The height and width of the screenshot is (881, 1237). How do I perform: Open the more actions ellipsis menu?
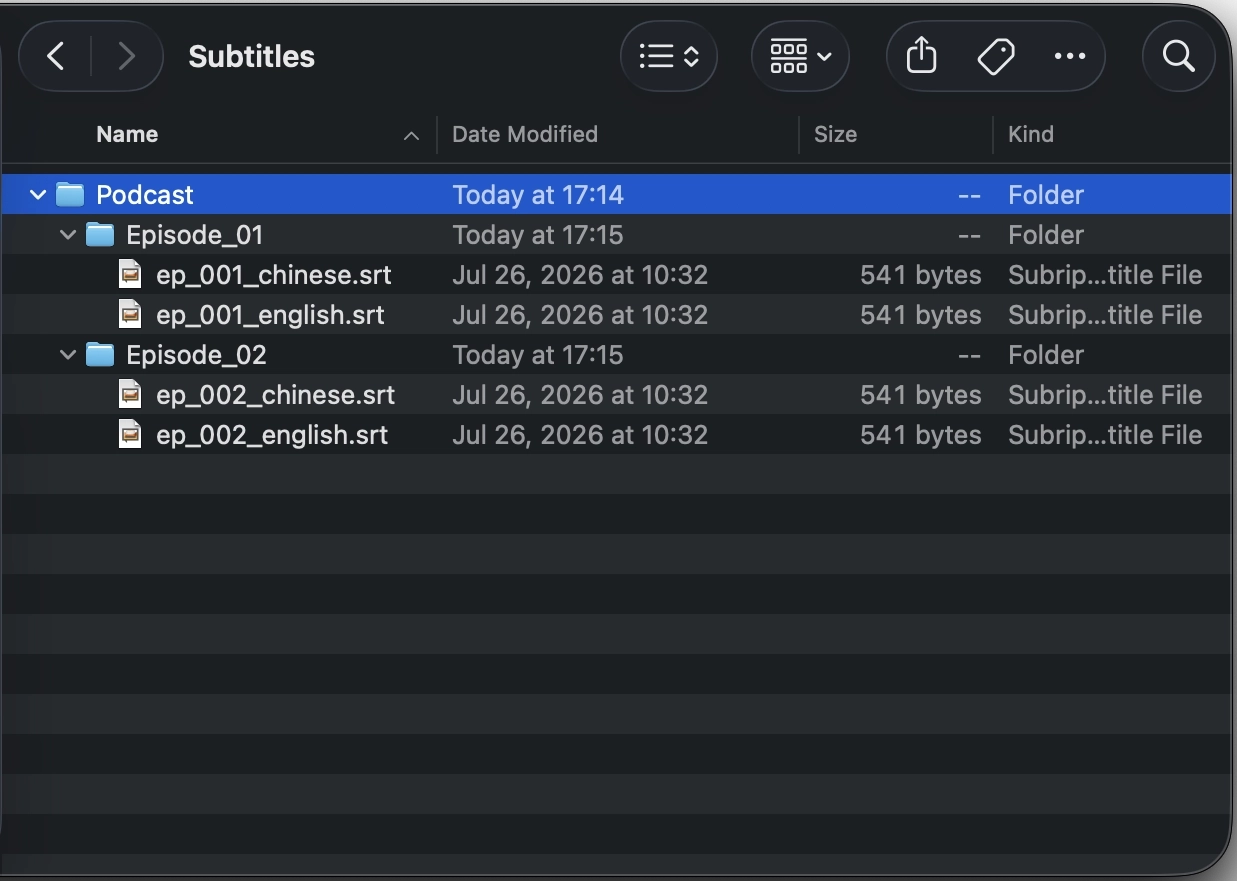1070,57
